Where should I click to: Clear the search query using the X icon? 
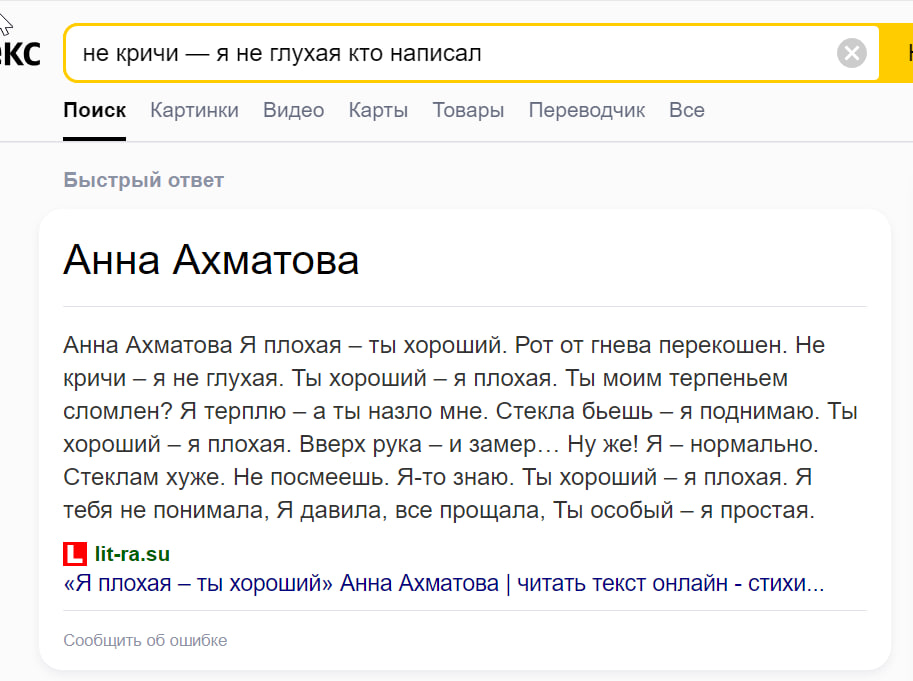pyautogui.click(x=851, y=53)
